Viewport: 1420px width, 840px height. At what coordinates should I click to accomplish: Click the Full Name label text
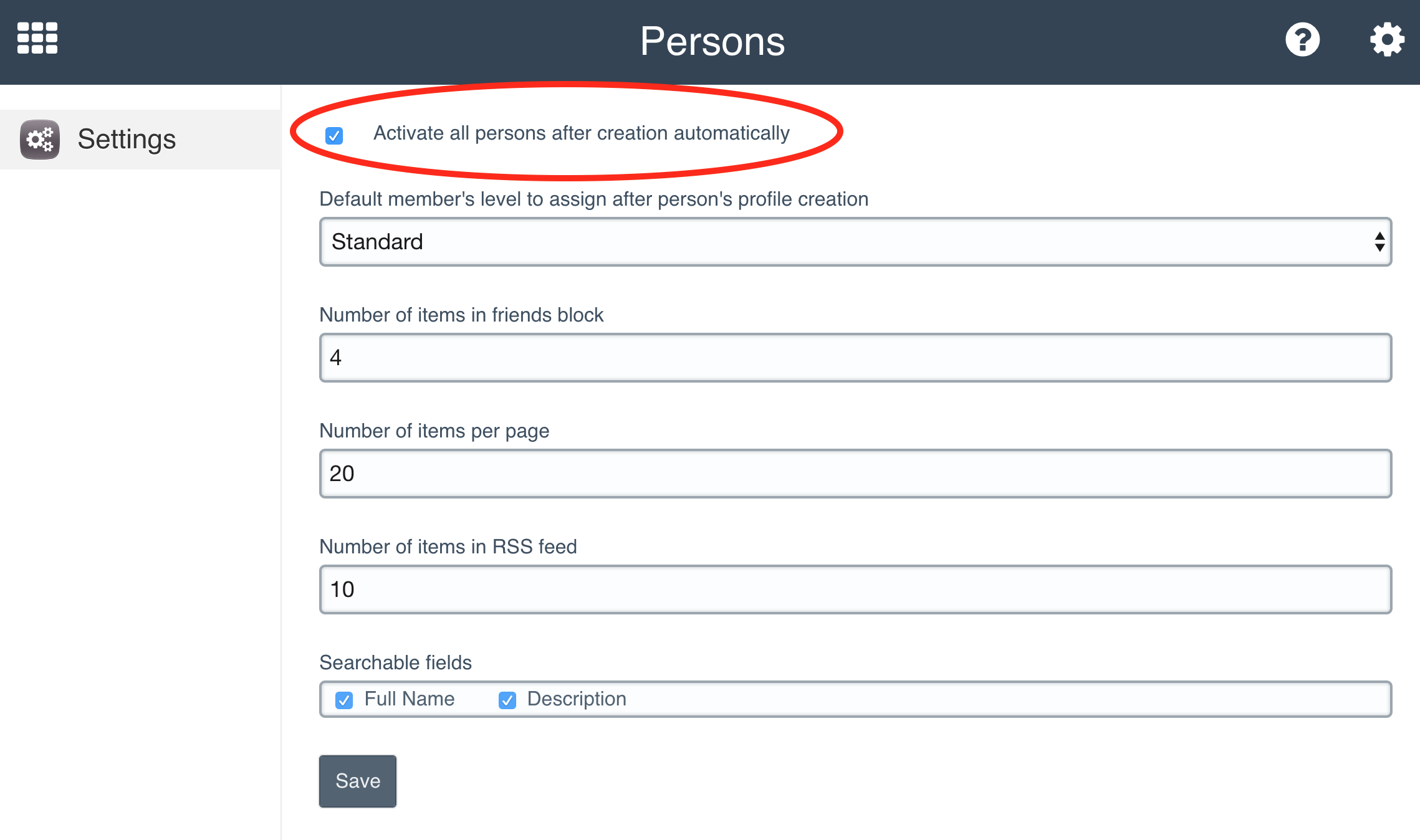pos(409,699)
